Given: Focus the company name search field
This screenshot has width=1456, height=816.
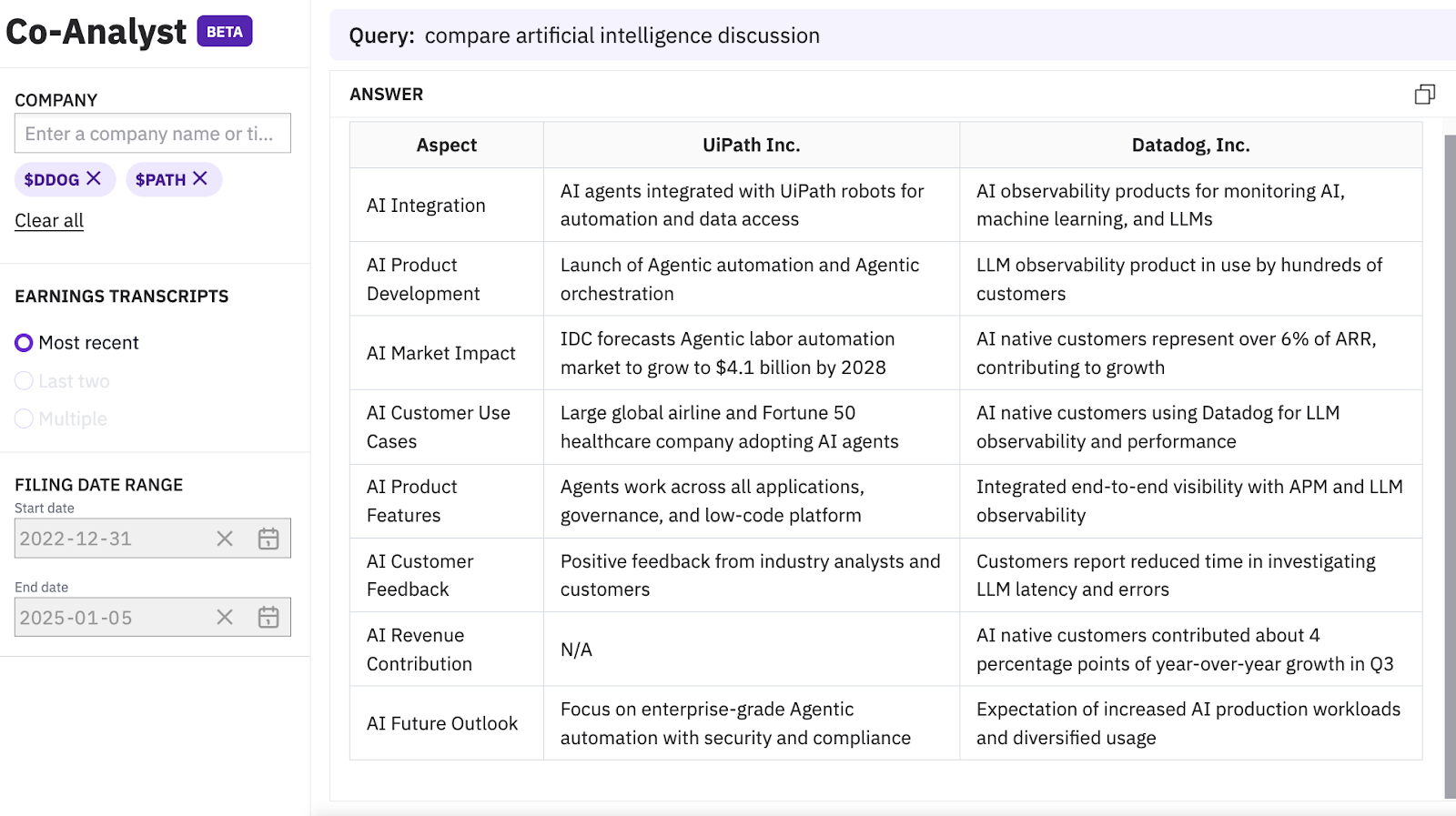Looking at the screenshot, I should pos(152,134).
